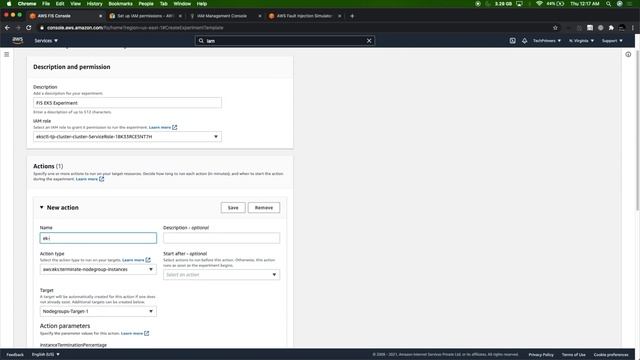Viewport: 640px width, 360px height.
Task: Open the notifications bell in the AWS header
Action: click(x=524, y=40)
